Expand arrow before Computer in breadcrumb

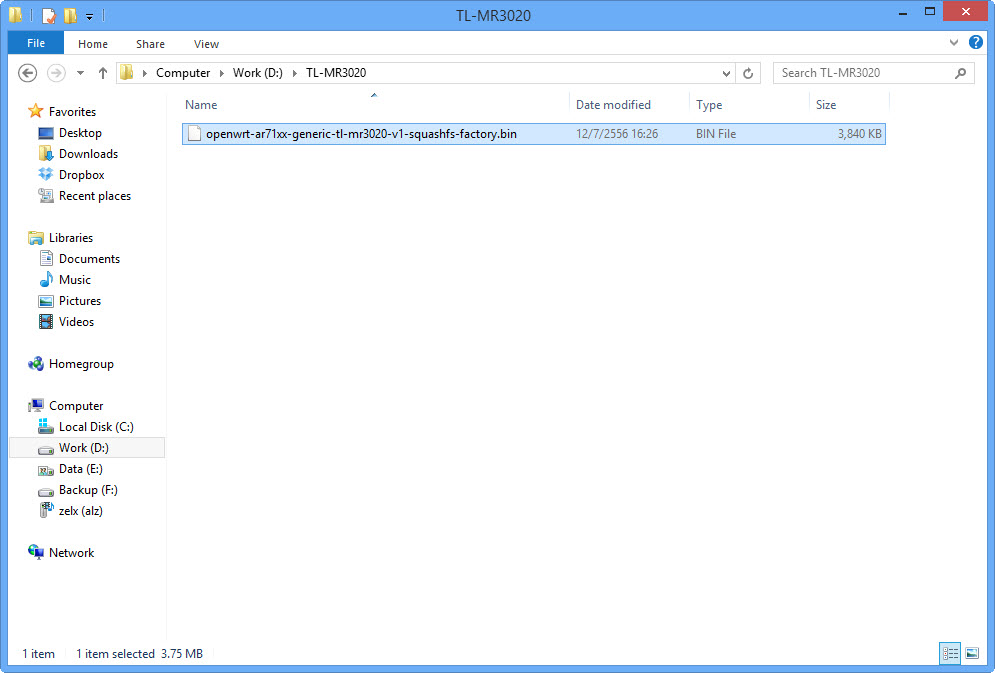click(145, 74)
